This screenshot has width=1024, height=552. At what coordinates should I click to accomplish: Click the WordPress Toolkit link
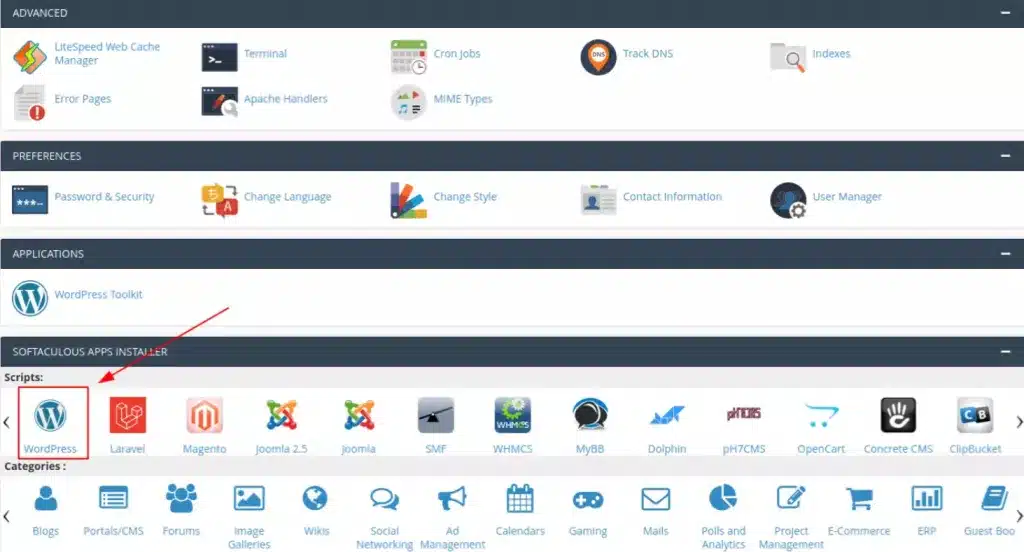[98, 295]
